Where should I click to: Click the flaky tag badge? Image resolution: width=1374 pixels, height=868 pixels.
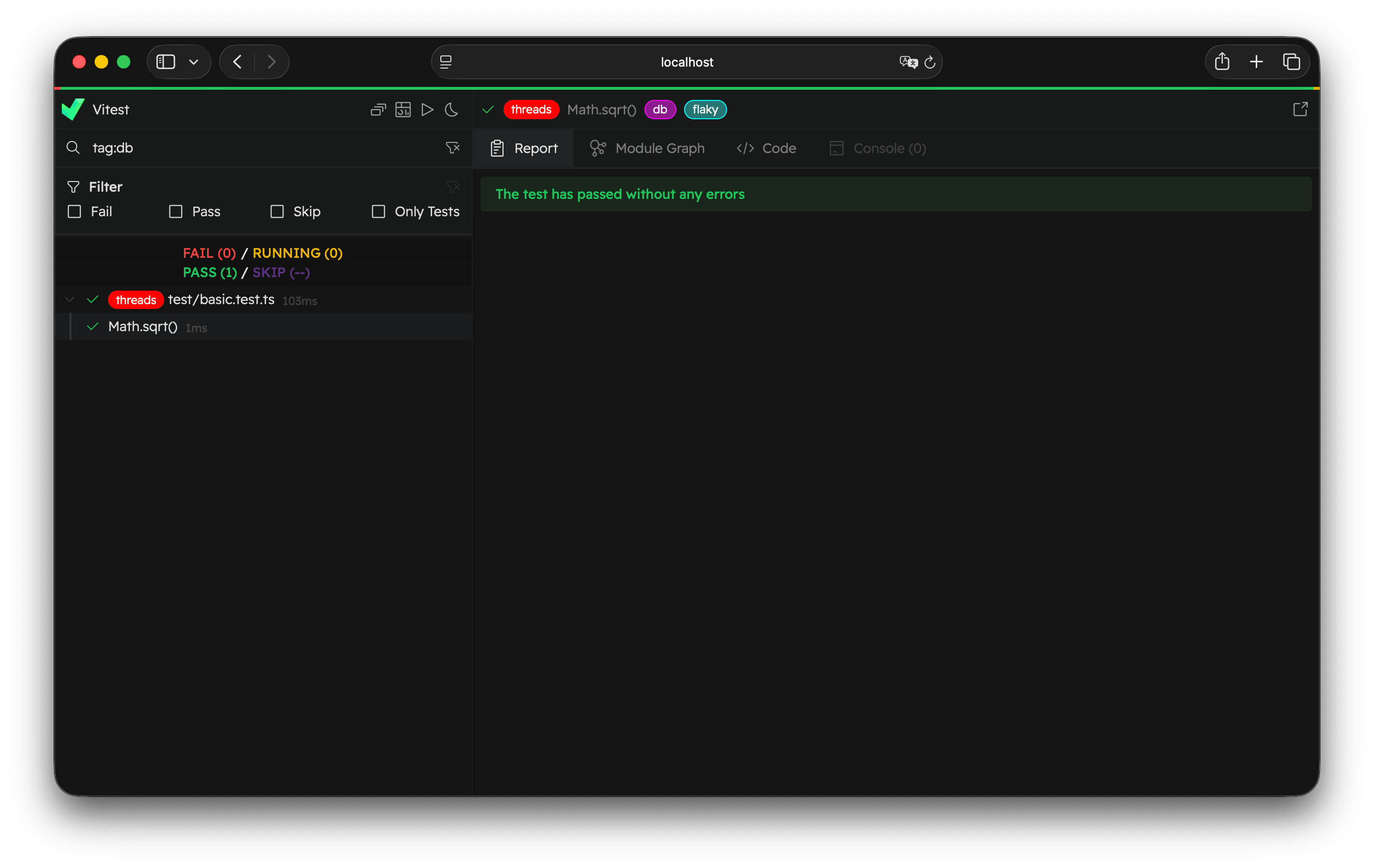pos(705,109)
